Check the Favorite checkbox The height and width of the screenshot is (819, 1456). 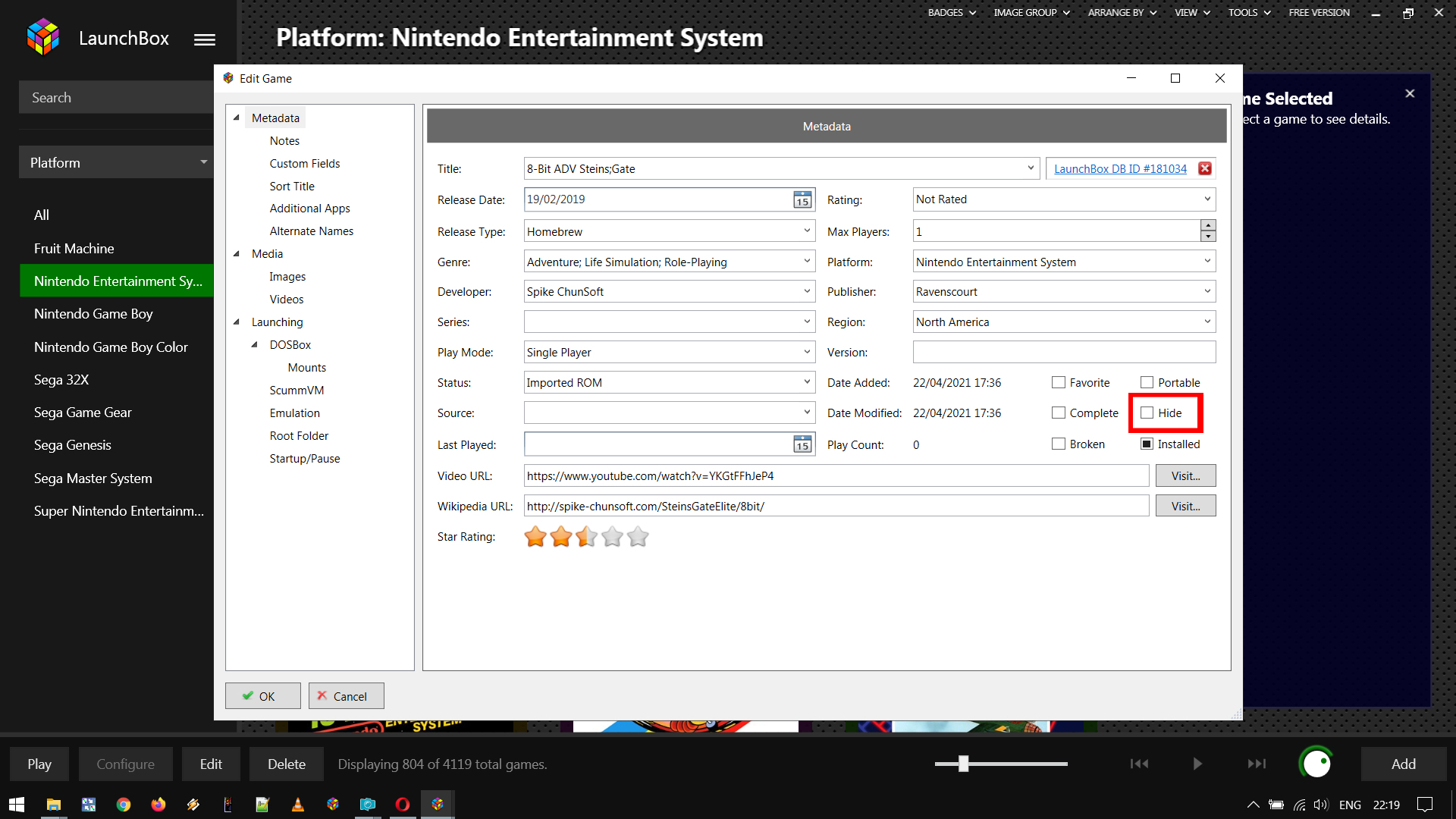pyautogui.click(x=1059, y=382)
